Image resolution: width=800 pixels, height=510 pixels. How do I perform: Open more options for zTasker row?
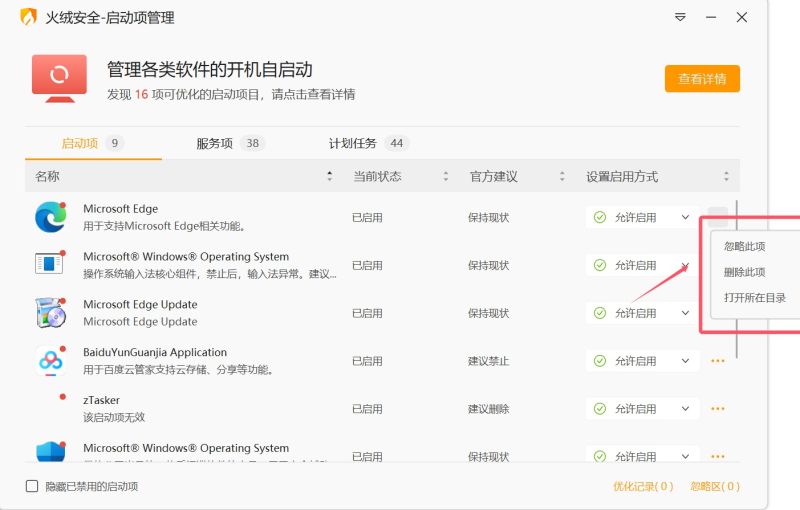click(718, 409)
